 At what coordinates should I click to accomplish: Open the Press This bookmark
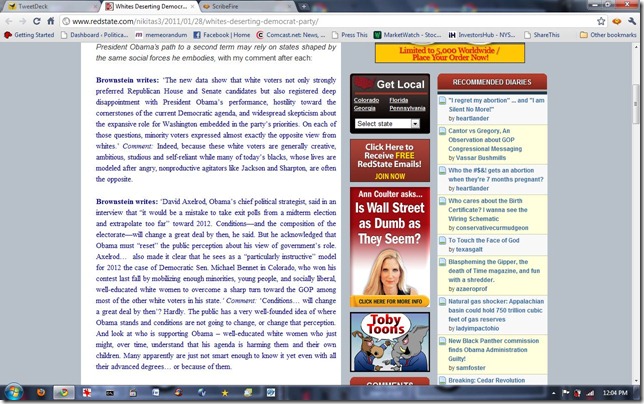pos(350,35)
